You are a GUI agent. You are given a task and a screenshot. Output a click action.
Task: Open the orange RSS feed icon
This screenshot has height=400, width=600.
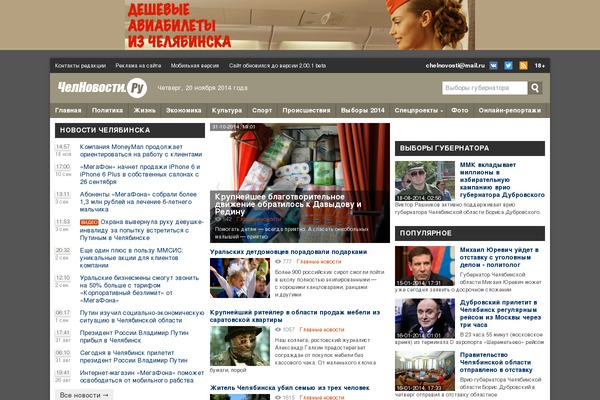coord(523,65)
